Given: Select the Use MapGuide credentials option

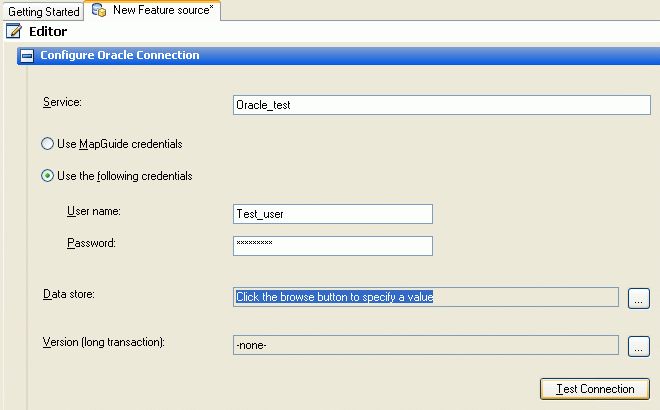Looking at the screenshot, I should 47,144.
